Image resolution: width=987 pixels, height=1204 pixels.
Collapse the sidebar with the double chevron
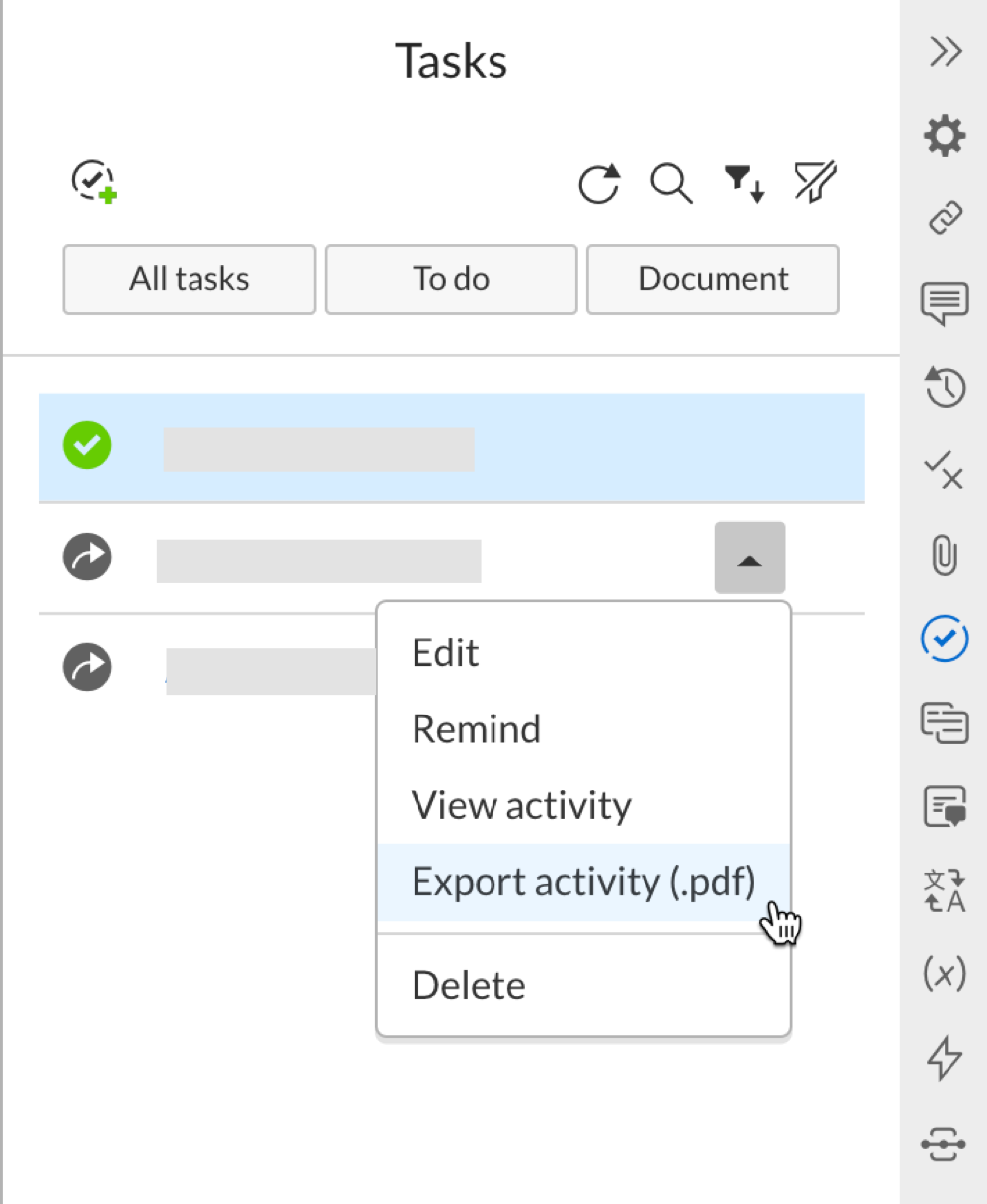click(x=946, y=51)
